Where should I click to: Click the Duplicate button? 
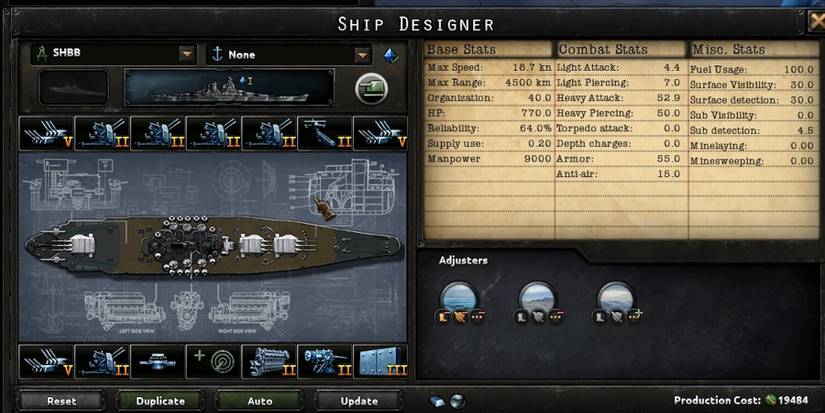(160, 401)
